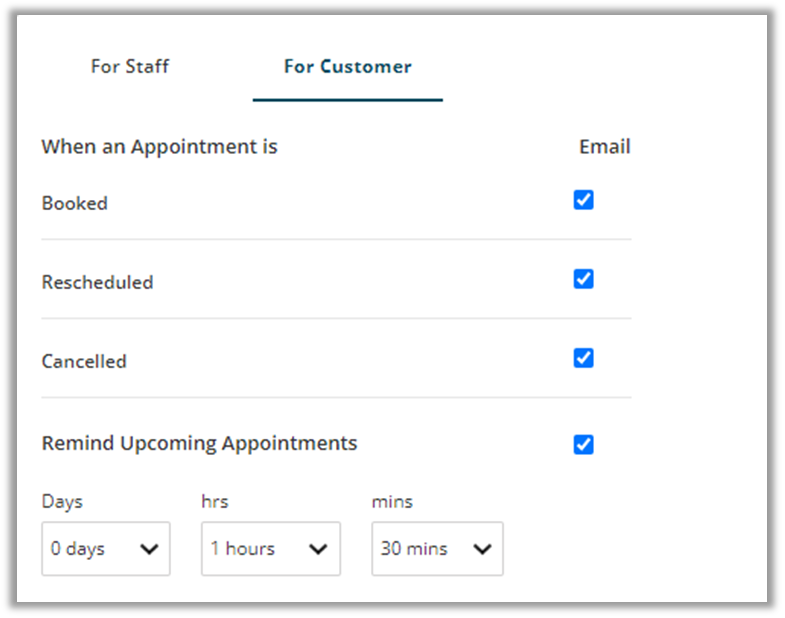This screenshot has height=618, width=785.
Task: Click the chevron arrow in hrs selector
Action: pyautogui.click(x=318, y=549)
